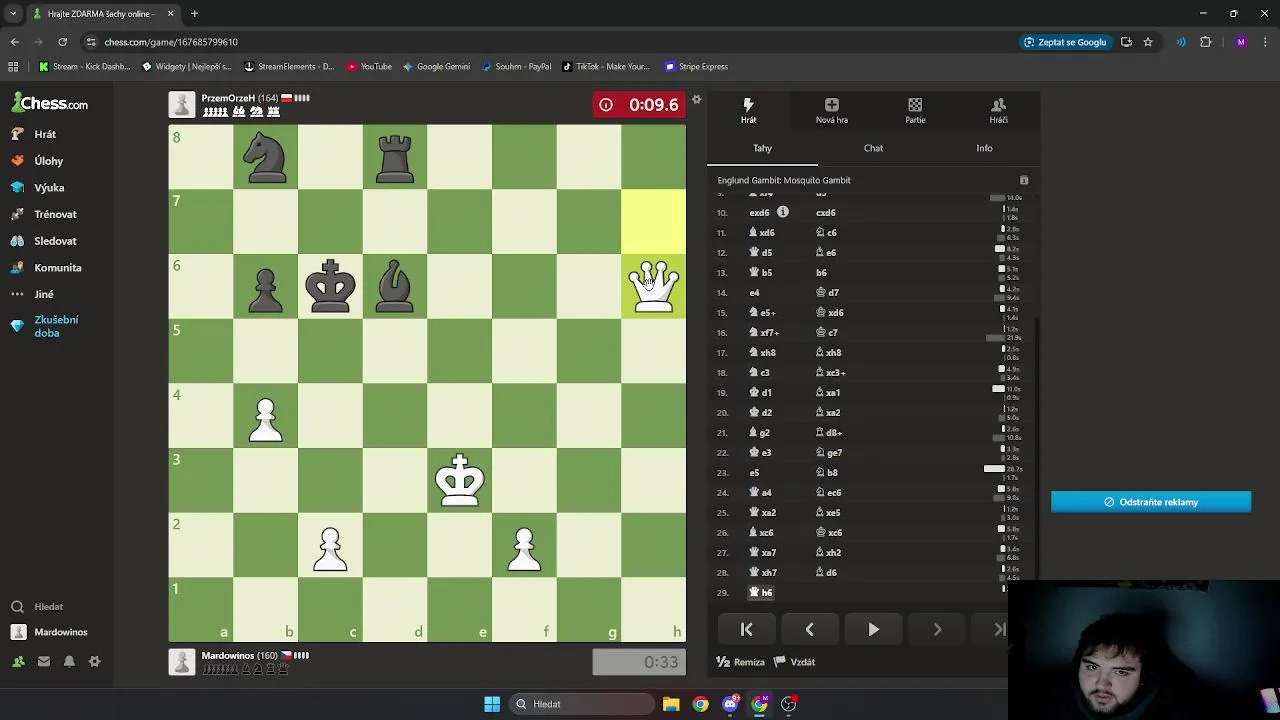Click the Hrát lightning tab icon
The height and width of the screenshot is (720, 1280).
point(748,105)
